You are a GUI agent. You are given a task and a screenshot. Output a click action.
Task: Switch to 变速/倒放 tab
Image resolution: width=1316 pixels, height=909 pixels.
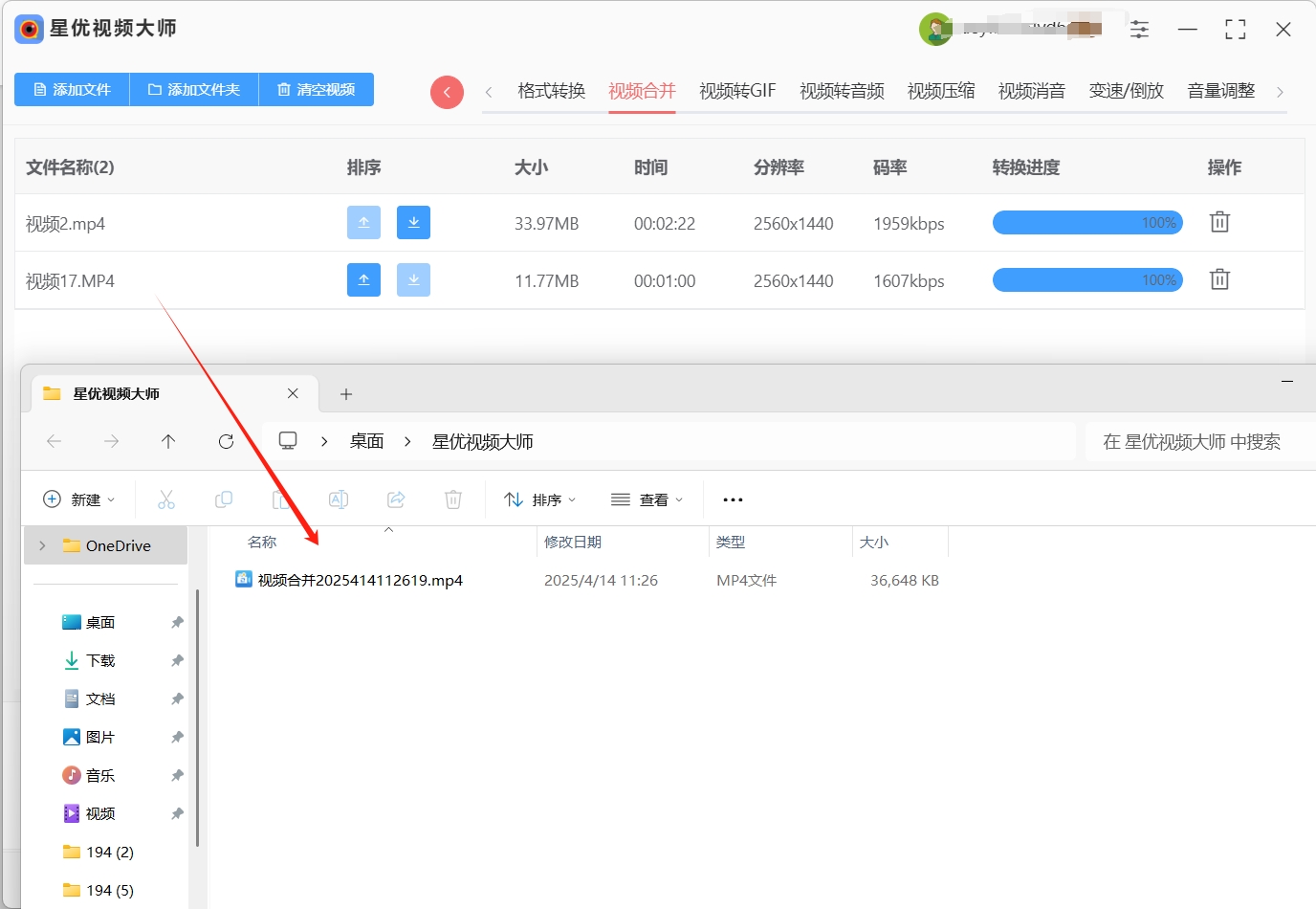[x=1127, y=91]
